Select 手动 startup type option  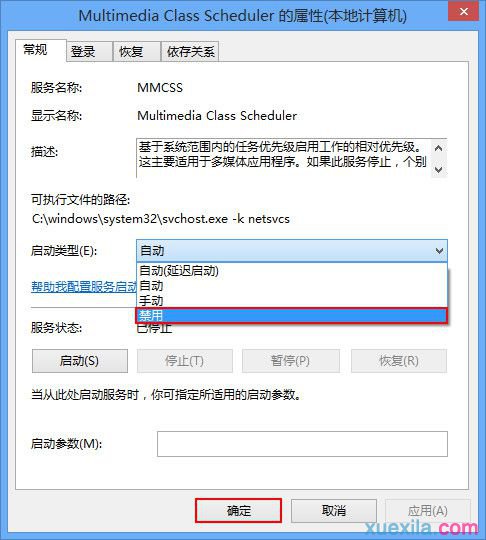coord(292,300)
